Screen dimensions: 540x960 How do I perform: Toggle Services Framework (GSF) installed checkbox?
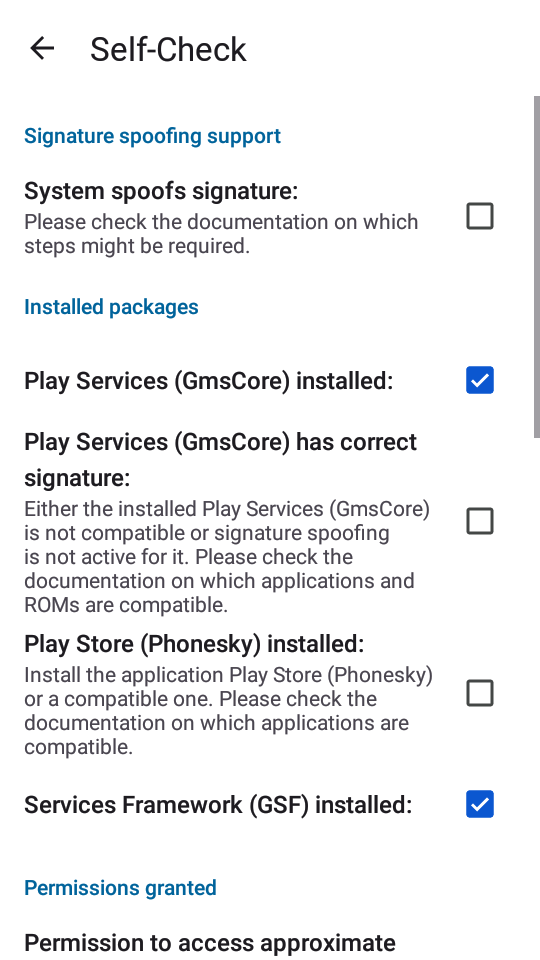[x=479, y=804]
